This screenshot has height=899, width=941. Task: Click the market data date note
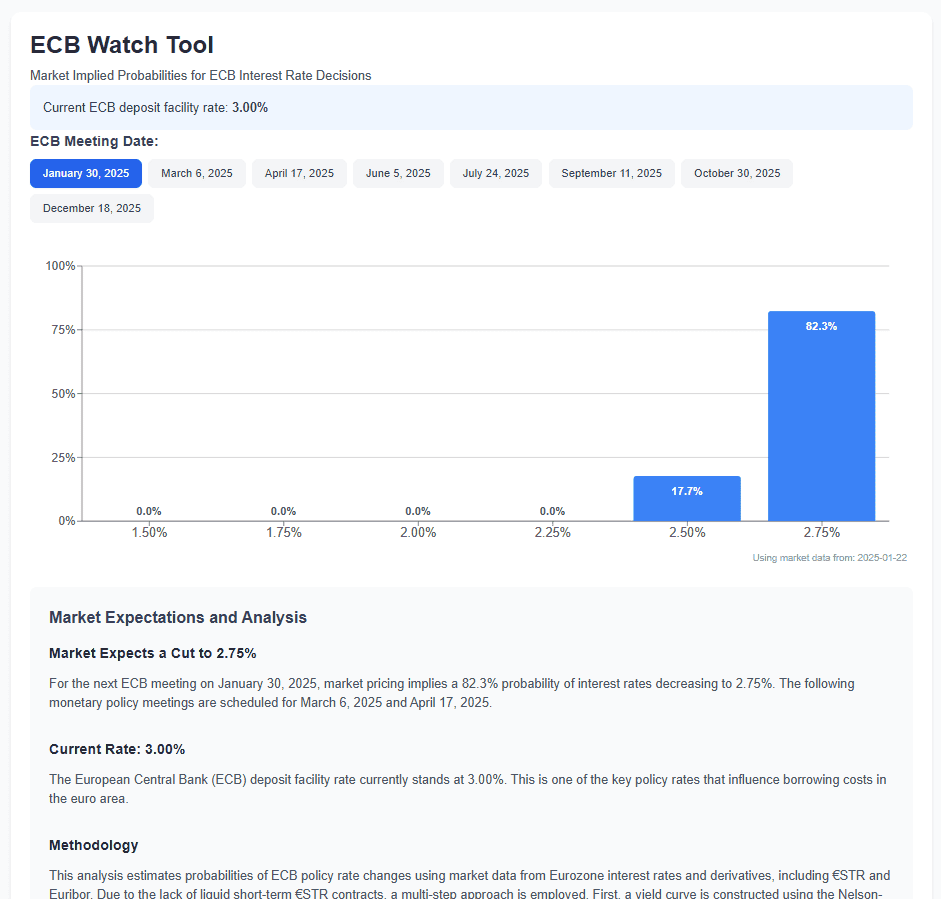pos(829,558)
